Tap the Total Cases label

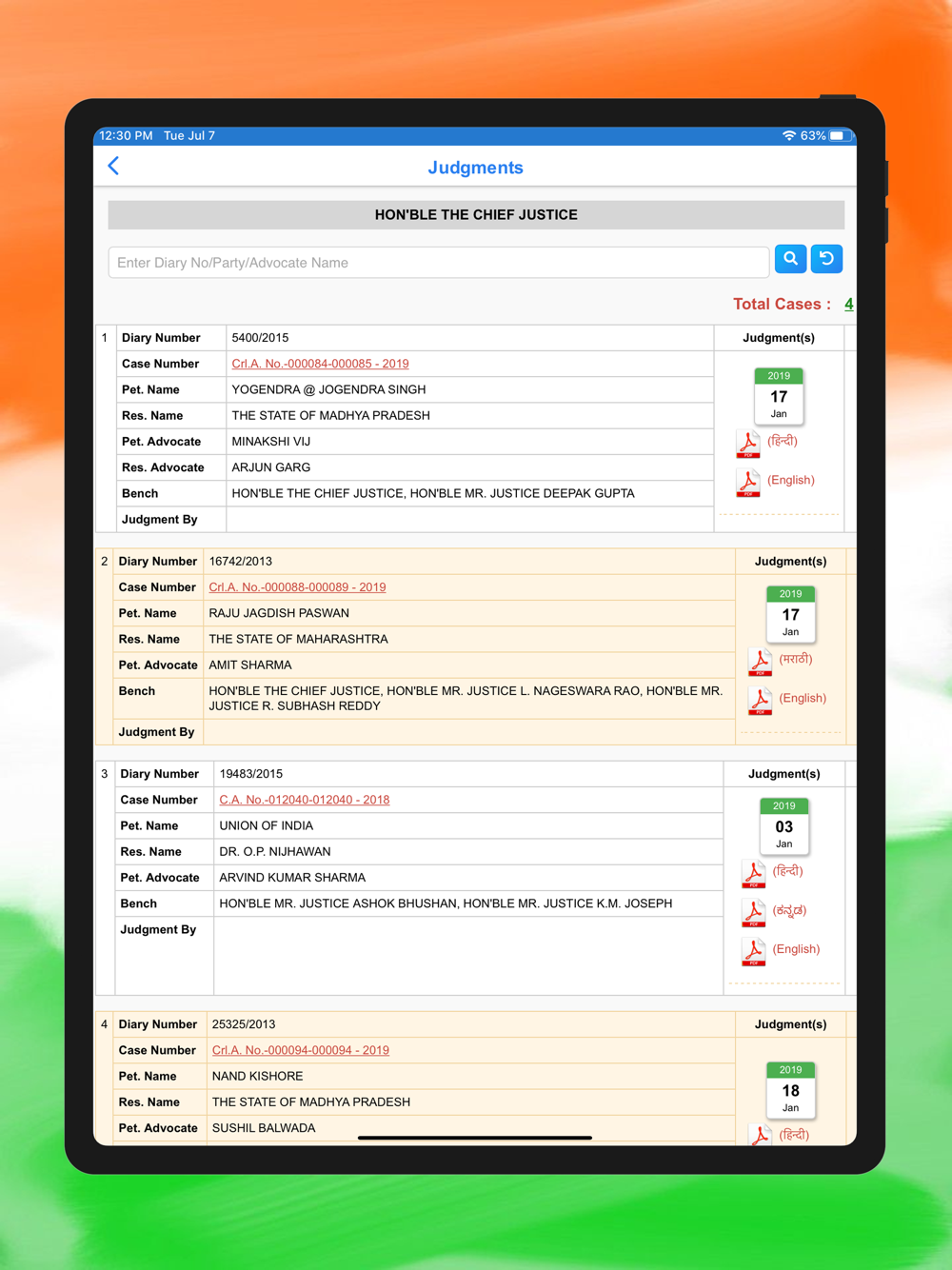click(782, 304)
